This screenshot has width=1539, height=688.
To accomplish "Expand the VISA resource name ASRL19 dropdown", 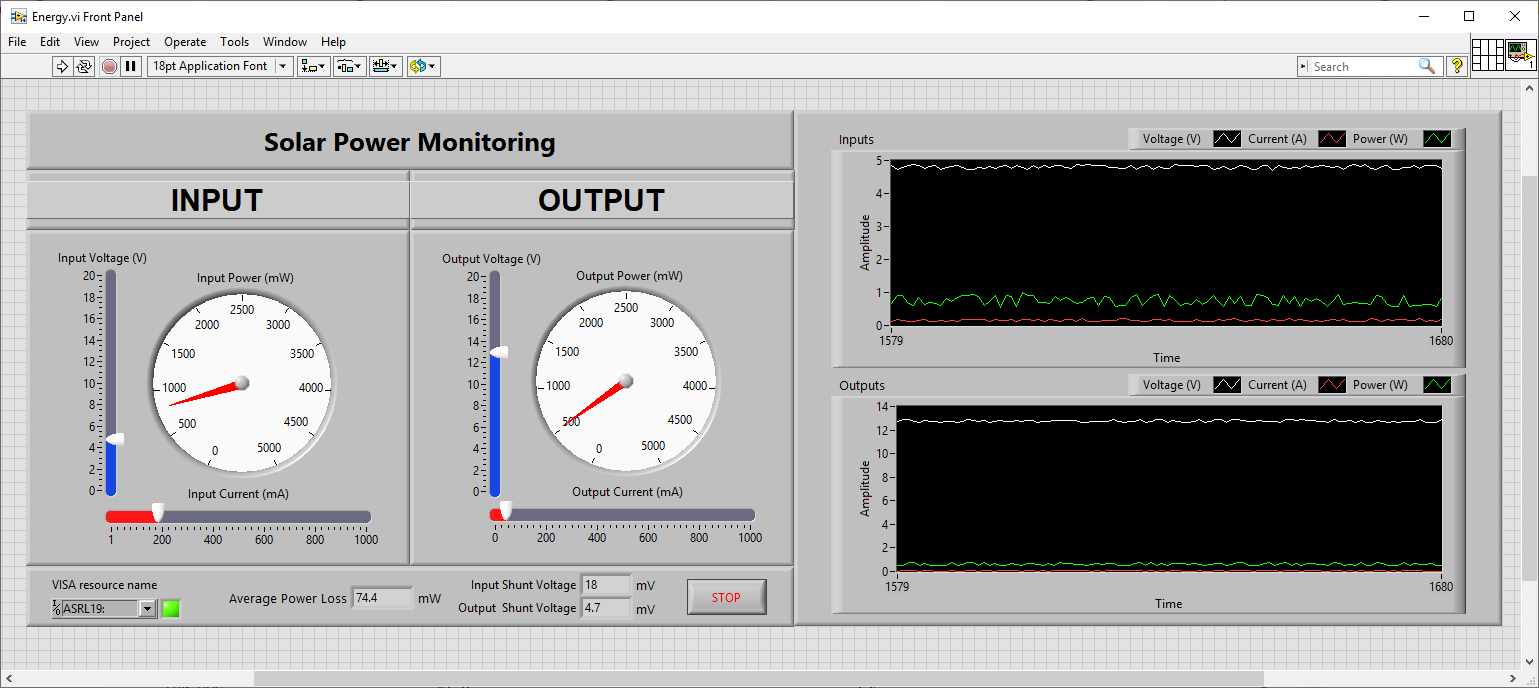I will coord(147,608).
